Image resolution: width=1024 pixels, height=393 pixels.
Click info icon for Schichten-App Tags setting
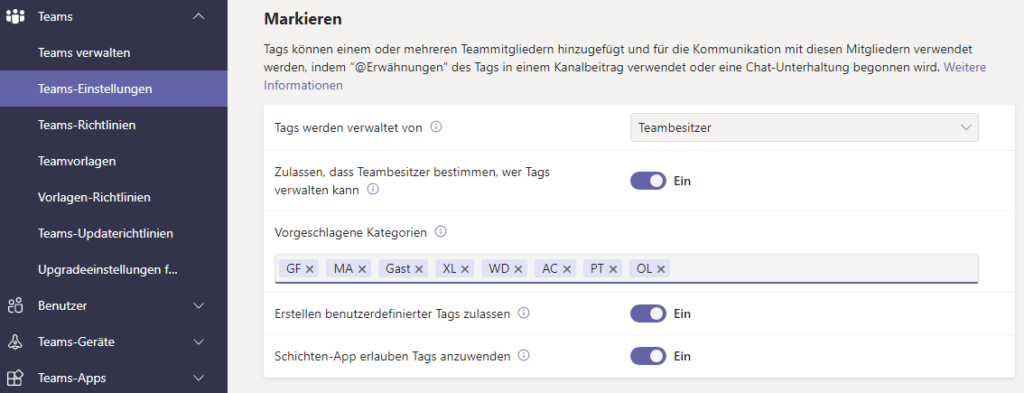point(523,355)
